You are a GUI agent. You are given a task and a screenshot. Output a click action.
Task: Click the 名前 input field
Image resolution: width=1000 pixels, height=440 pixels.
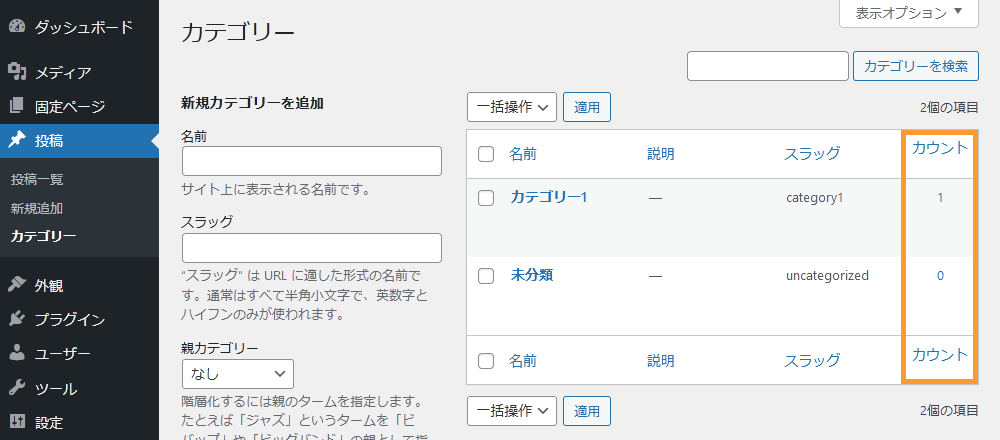312,161
